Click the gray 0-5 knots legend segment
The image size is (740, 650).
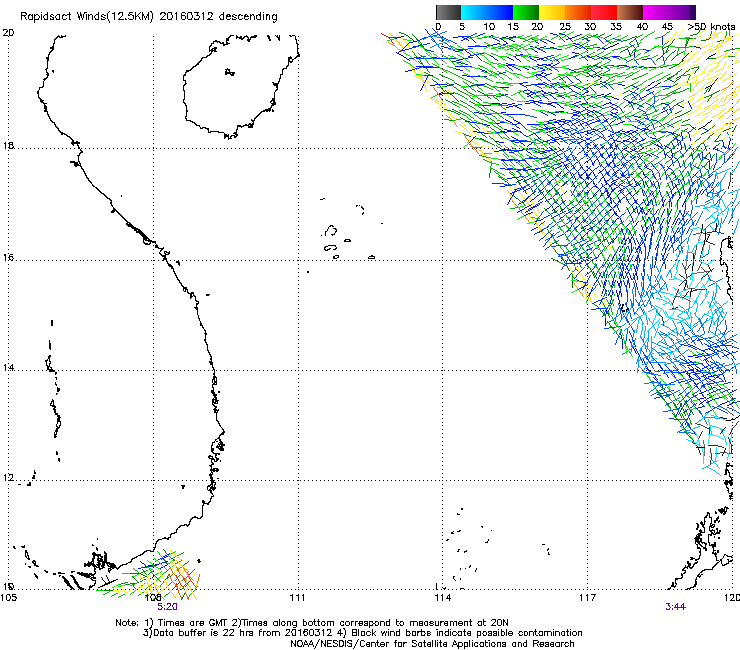(448, 12)
